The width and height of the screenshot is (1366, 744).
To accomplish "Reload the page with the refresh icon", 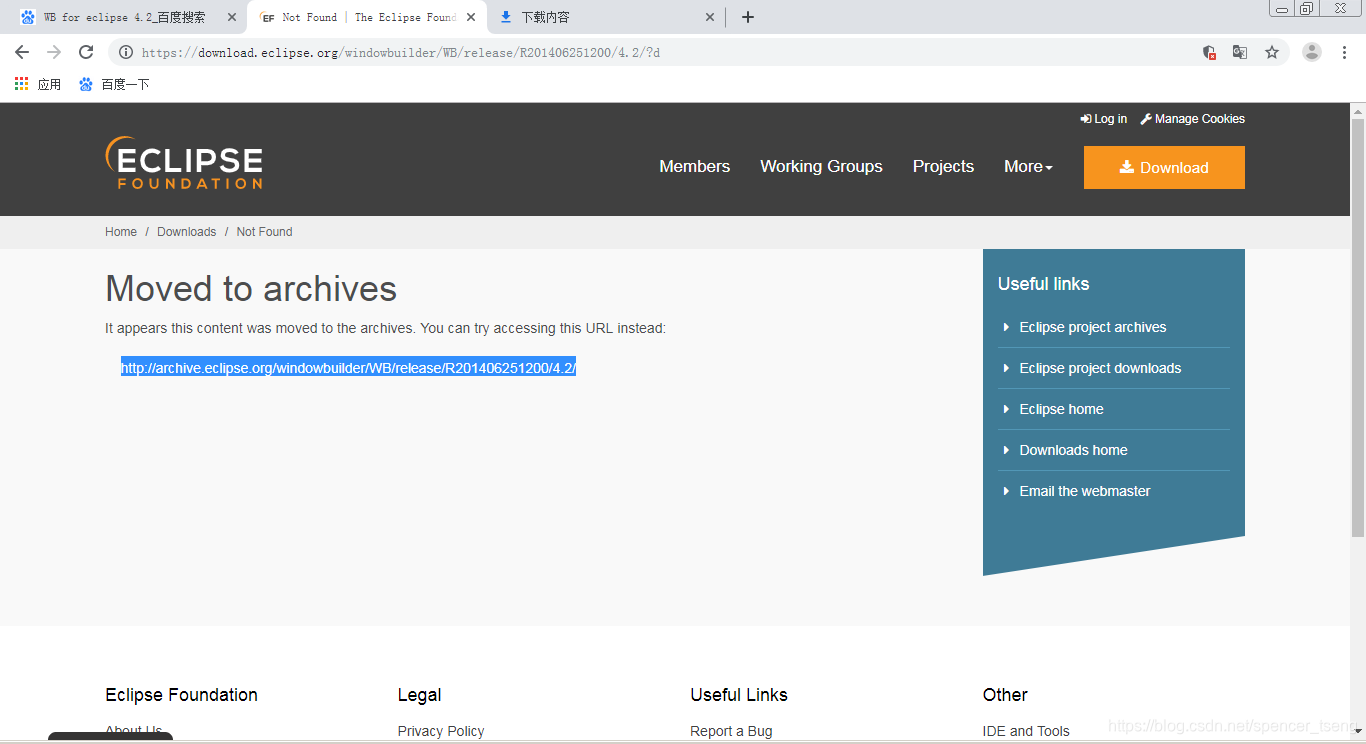I will coord(86,52).
